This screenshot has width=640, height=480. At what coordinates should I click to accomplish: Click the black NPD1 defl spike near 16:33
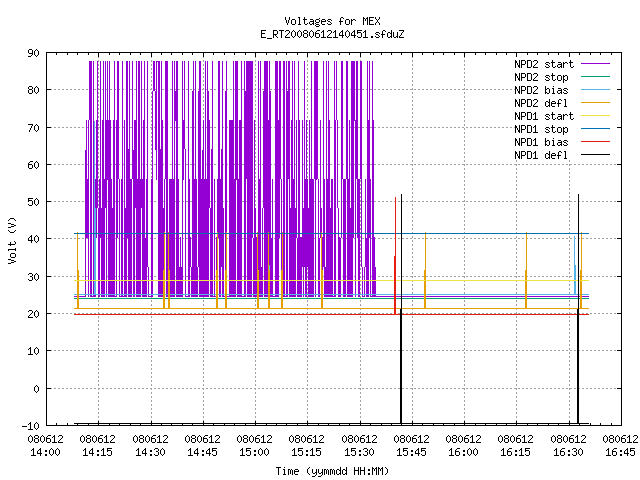point(578,309)
